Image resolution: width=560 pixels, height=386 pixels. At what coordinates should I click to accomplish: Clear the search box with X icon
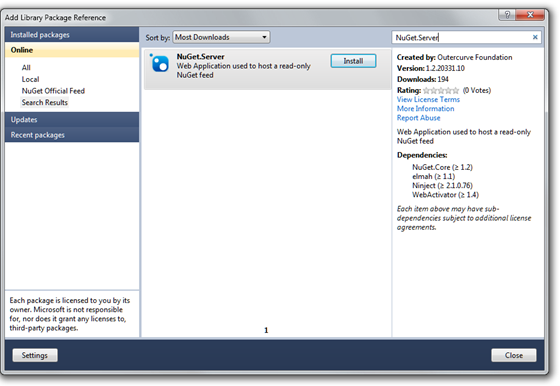(535, 37)
